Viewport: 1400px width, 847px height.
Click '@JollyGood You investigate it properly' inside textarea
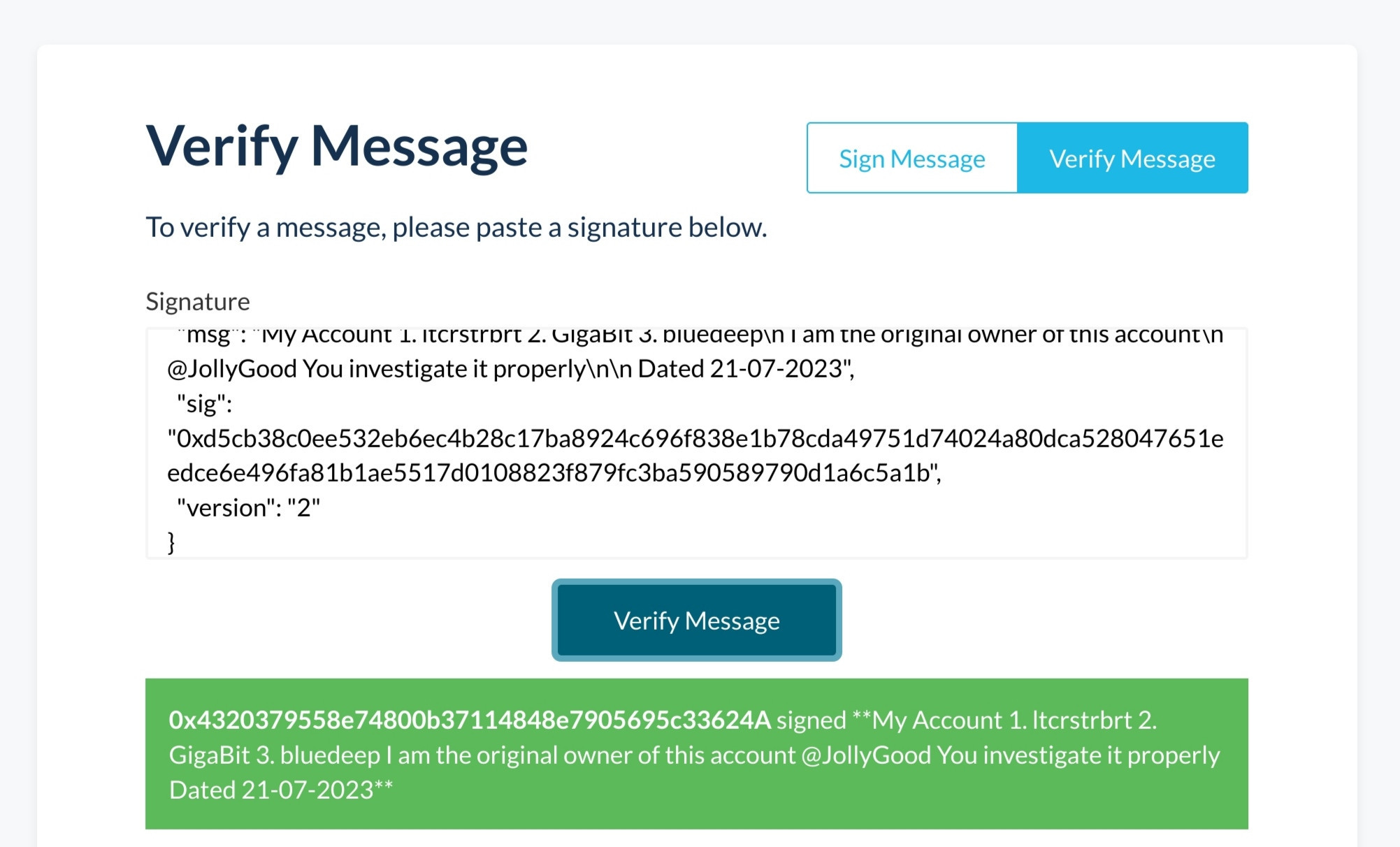click(x=379, y=369)
